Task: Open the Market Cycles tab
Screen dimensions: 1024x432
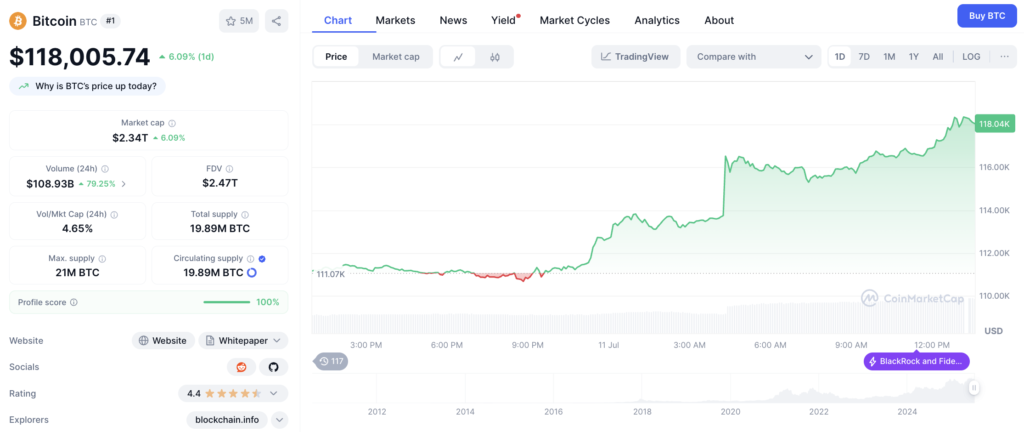Action: click(575, 20)
